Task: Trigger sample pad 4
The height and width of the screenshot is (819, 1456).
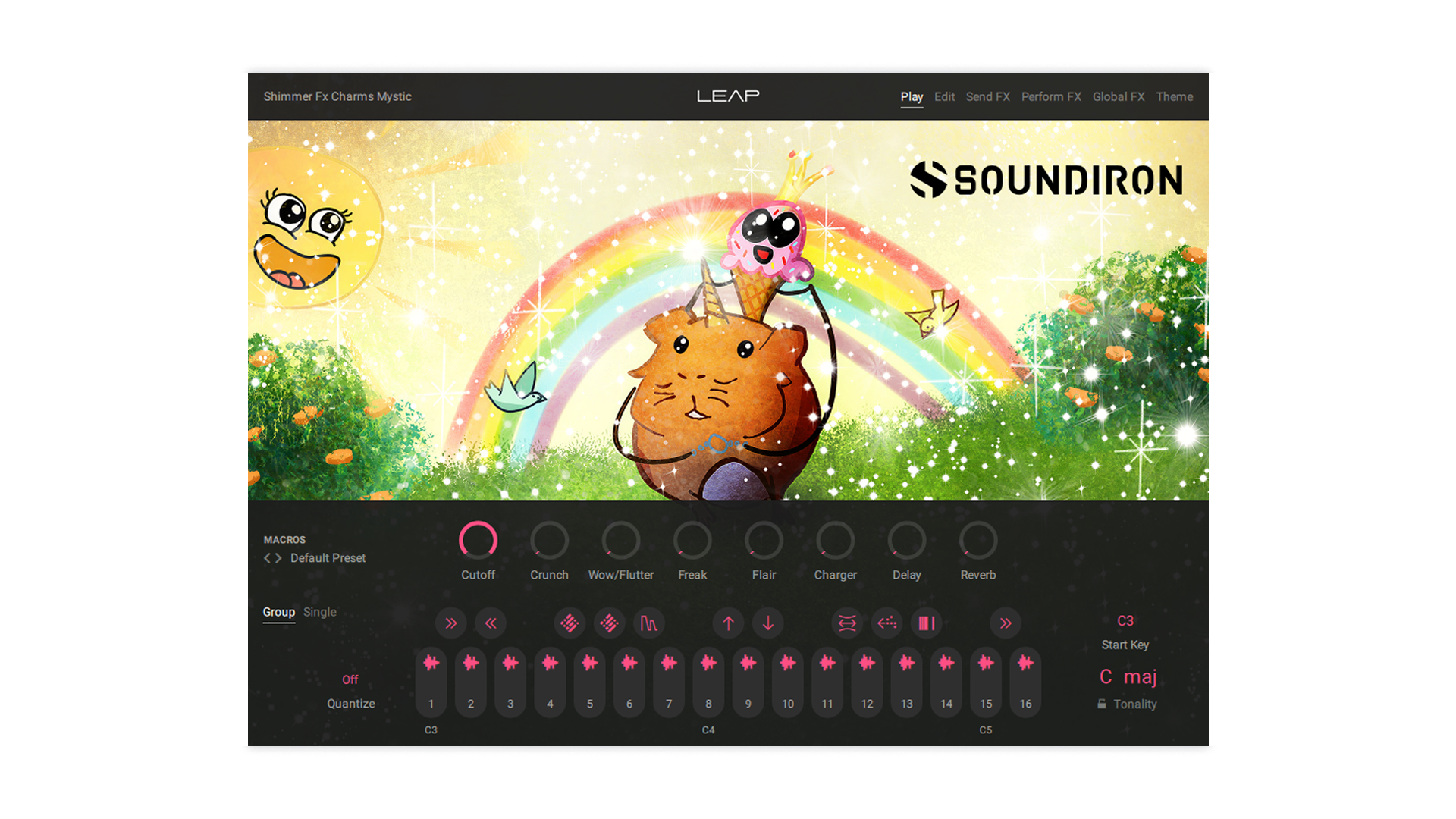Action: (x=550, y=682)
